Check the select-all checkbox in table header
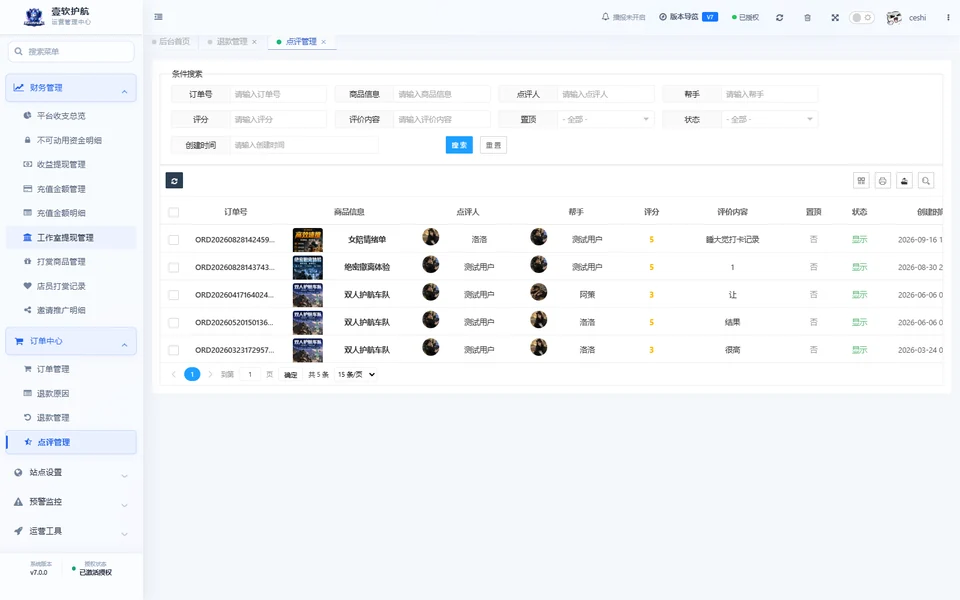 click(174, 212)
